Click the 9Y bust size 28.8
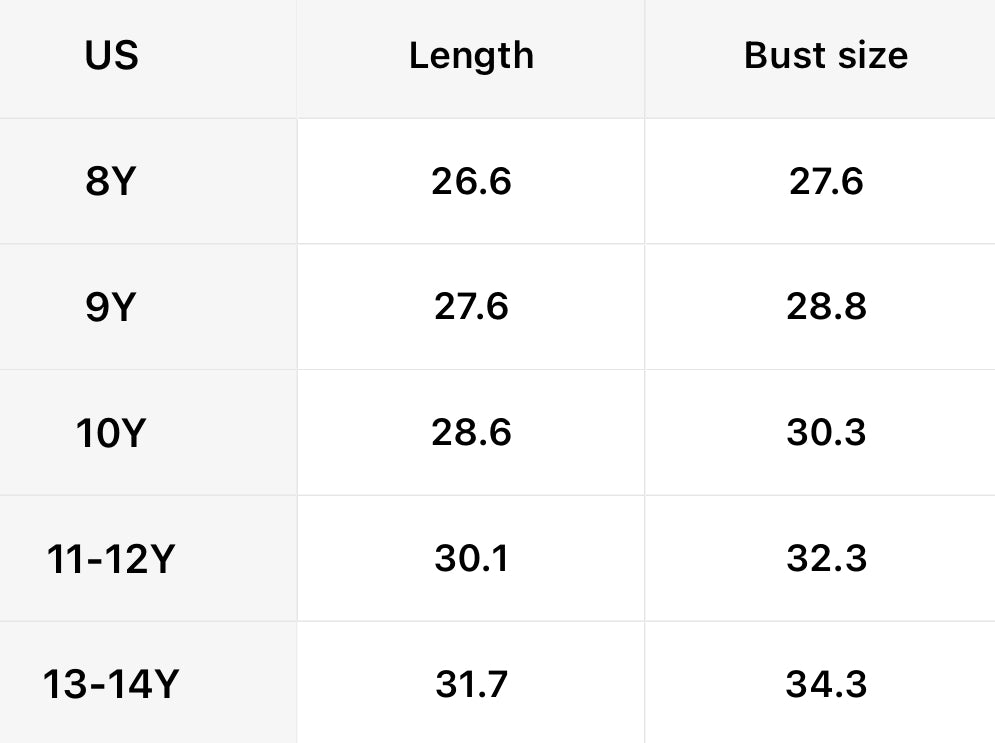This screenshot has height=743, width=995. coord(826,307)
